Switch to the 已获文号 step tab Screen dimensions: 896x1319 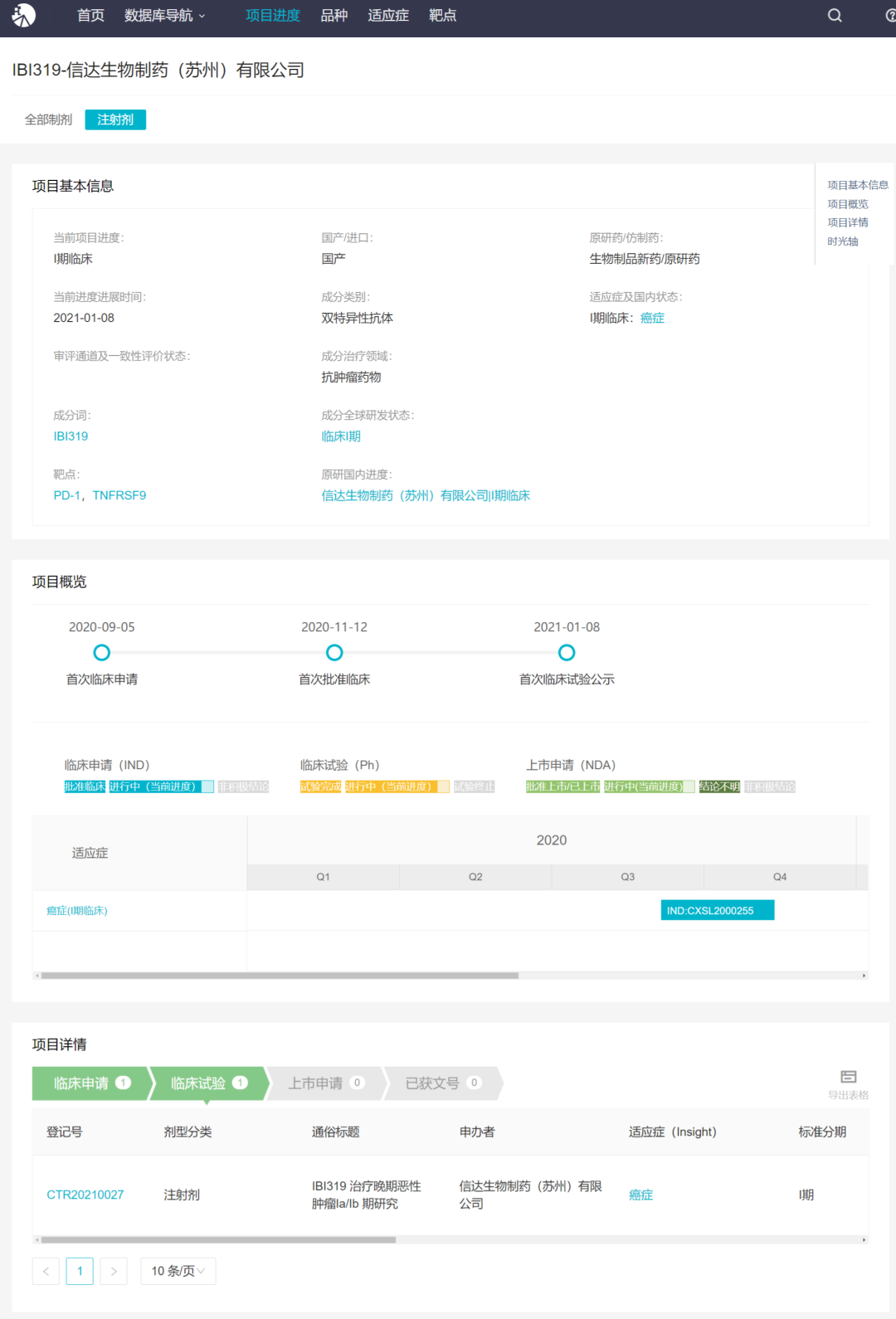click(x=443, y=1083)
